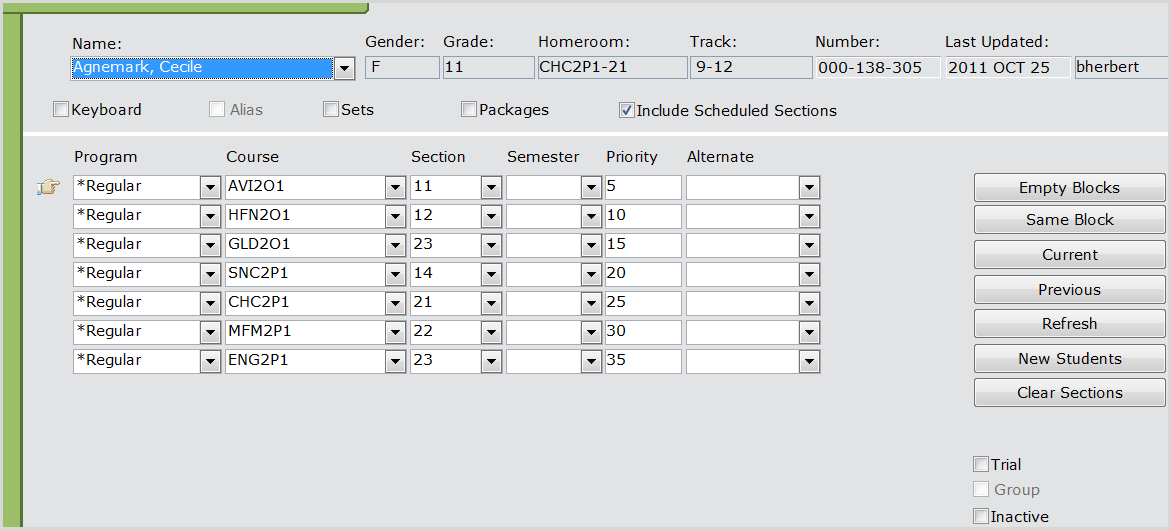1171x530 pixels.
Task: Click the Priority field showing 25
Action: (x=642, y=304)
